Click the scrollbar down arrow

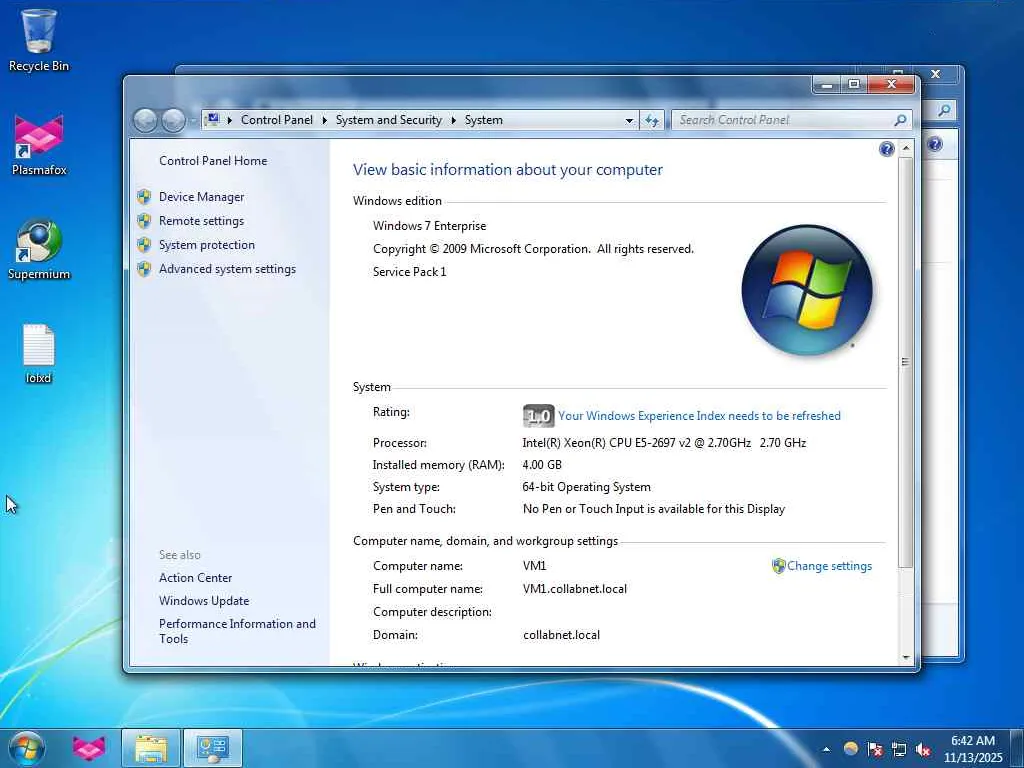[x=905, y=658]
